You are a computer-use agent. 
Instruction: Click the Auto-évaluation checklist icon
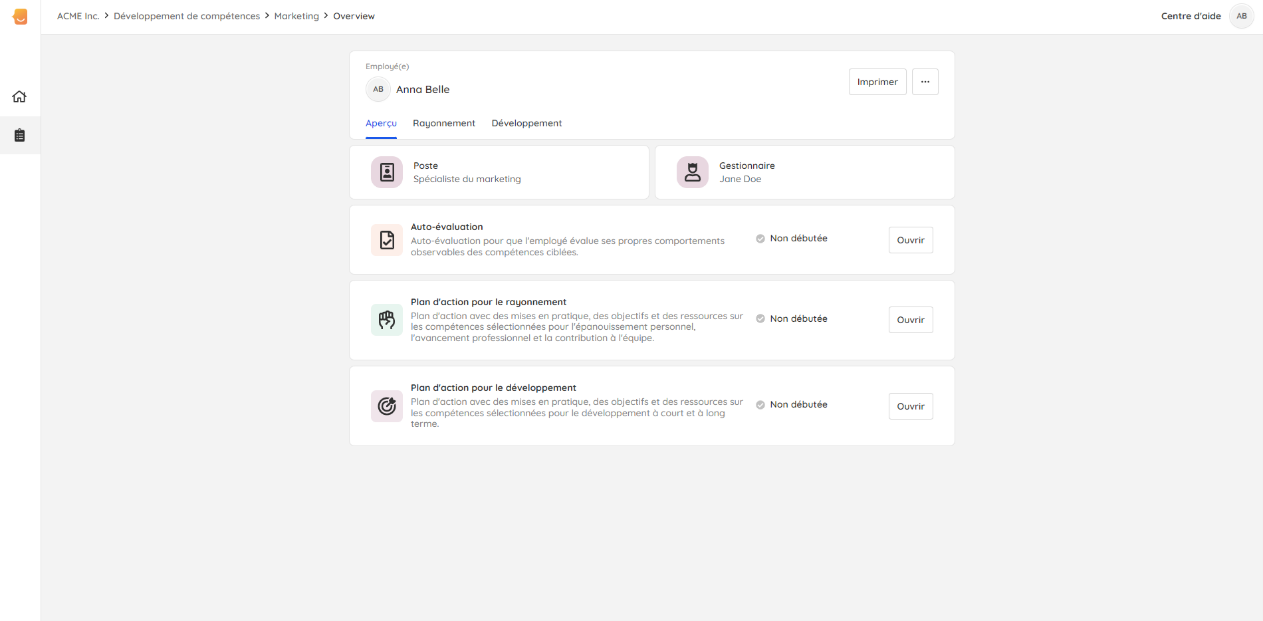(387, 240)
